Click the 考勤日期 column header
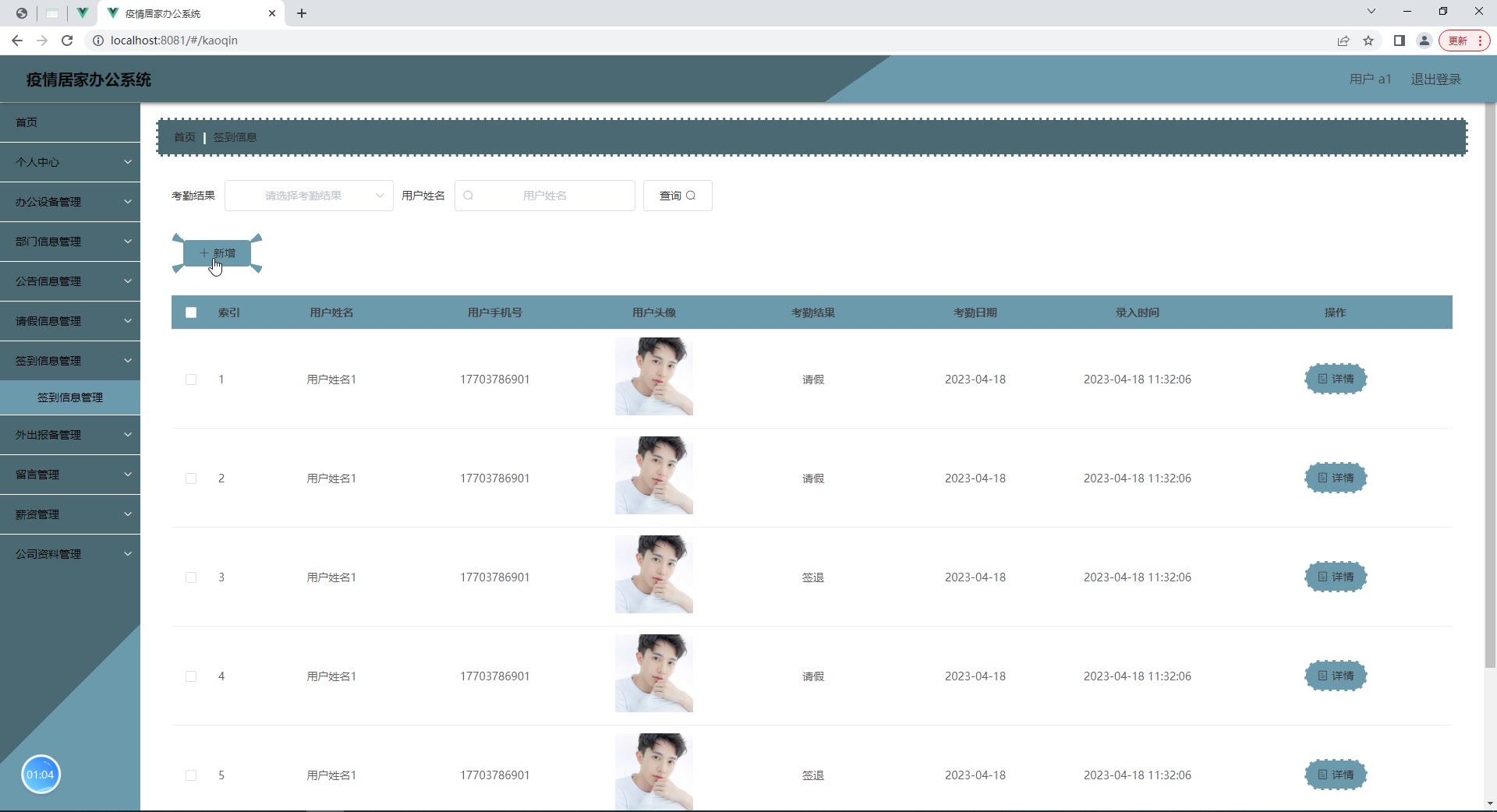Image resolution: width=1497 pixels, height=812 pixels. tap(975, 312)
